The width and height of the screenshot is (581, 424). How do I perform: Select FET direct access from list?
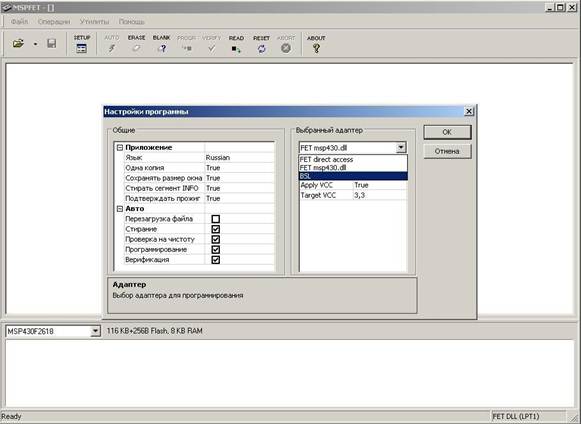(353, 159)
